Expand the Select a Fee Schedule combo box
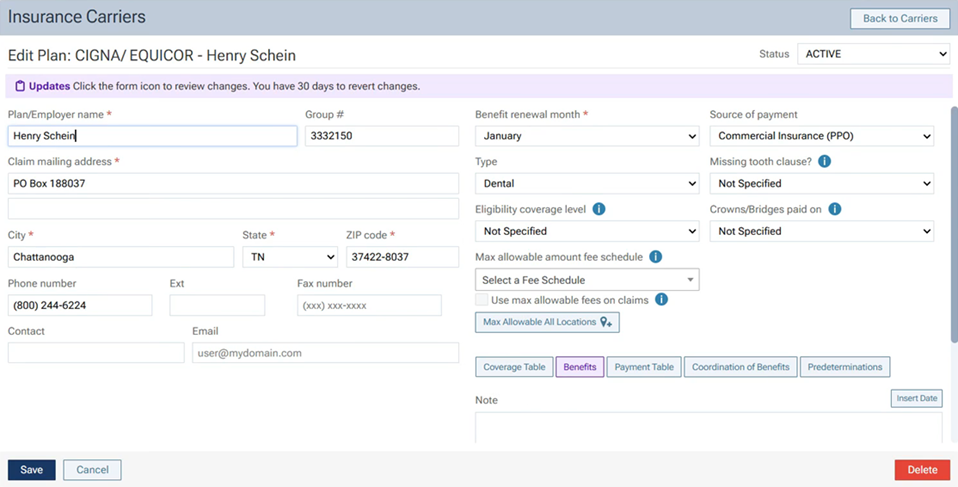 pos(586,280)
